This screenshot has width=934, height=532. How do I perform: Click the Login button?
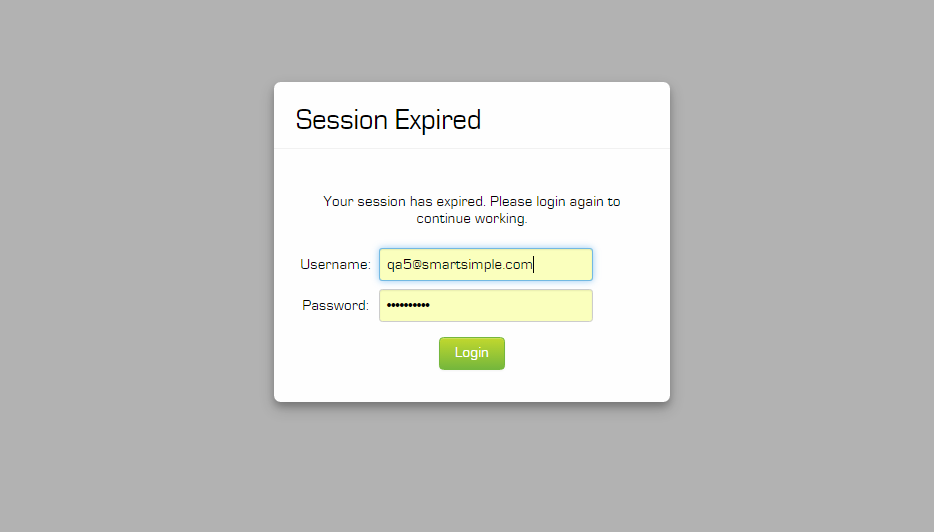click(471, 353)
